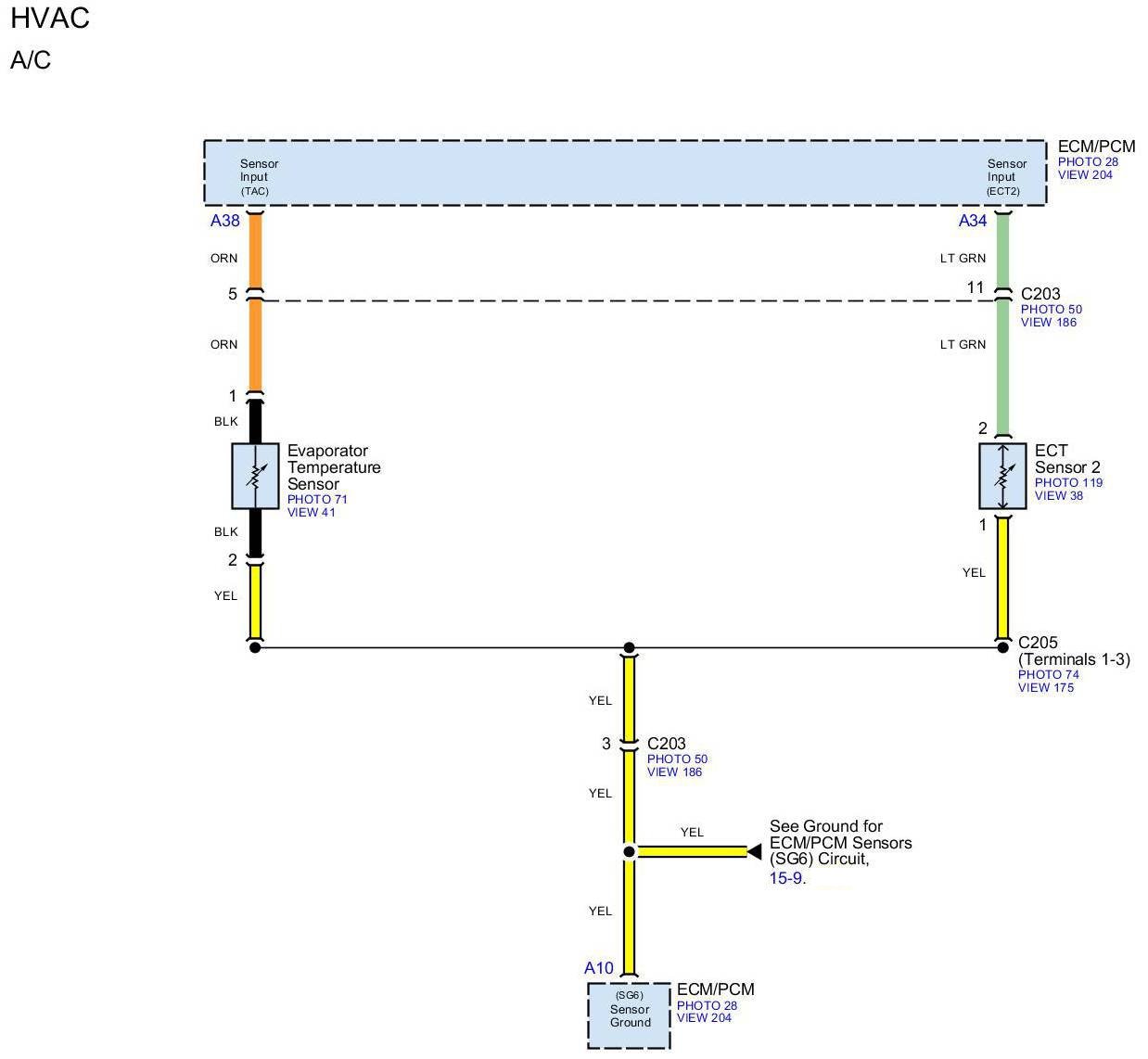Viewport: 1148px width, 1059px height.
Task: Click the Sensor Input (ECT2) label
Action: (1006, 177)
